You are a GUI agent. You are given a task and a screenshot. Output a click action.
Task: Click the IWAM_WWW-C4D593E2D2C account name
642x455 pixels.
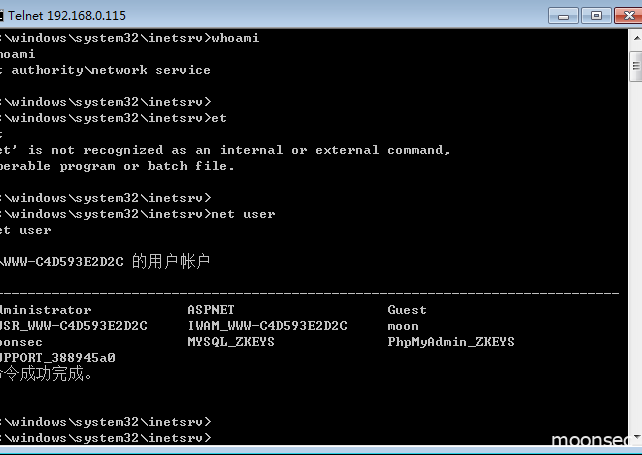pos(267,326)
